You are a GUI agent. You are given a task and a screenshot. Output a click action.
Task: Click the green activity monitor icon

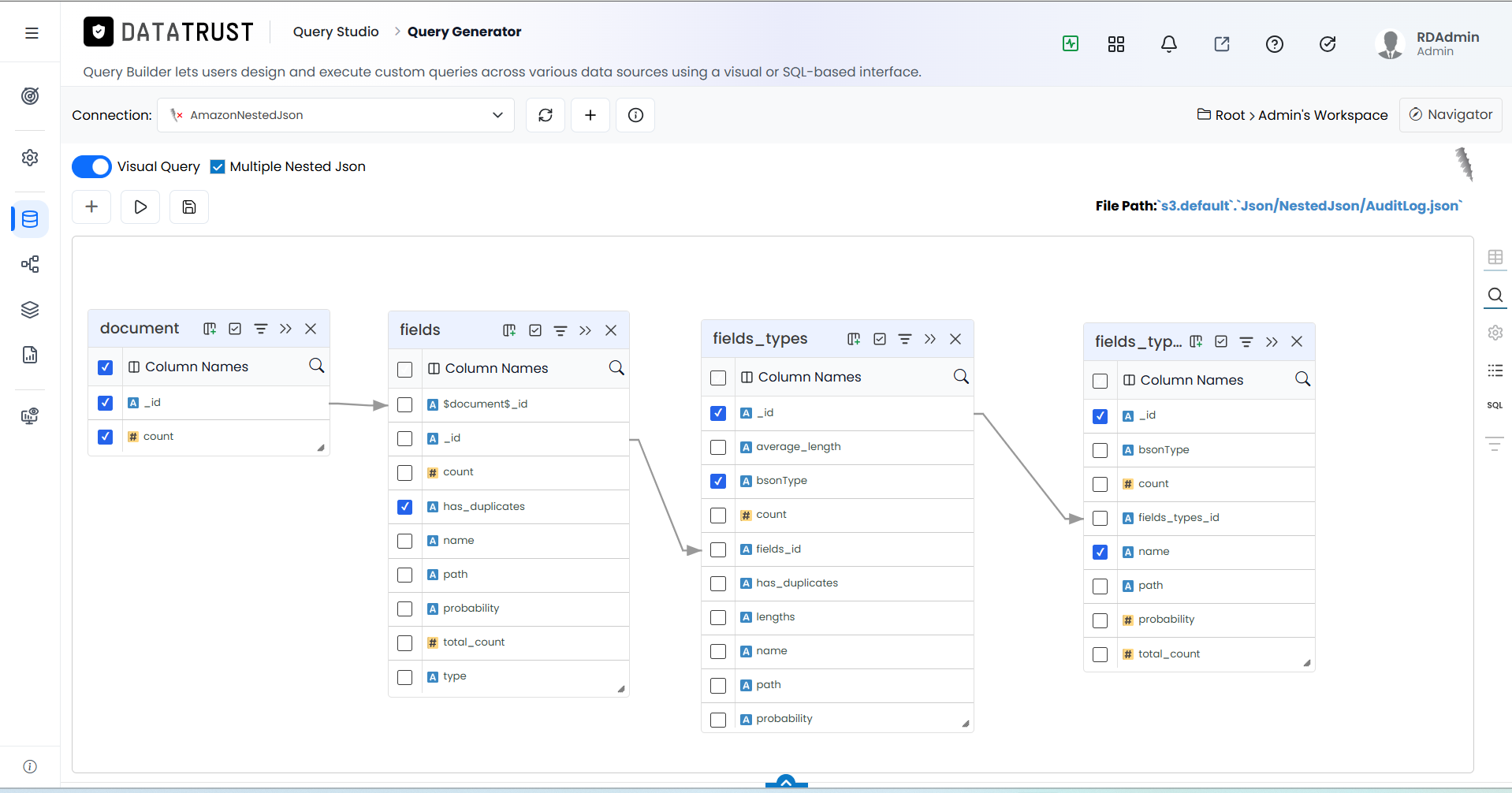[1071, 44]
